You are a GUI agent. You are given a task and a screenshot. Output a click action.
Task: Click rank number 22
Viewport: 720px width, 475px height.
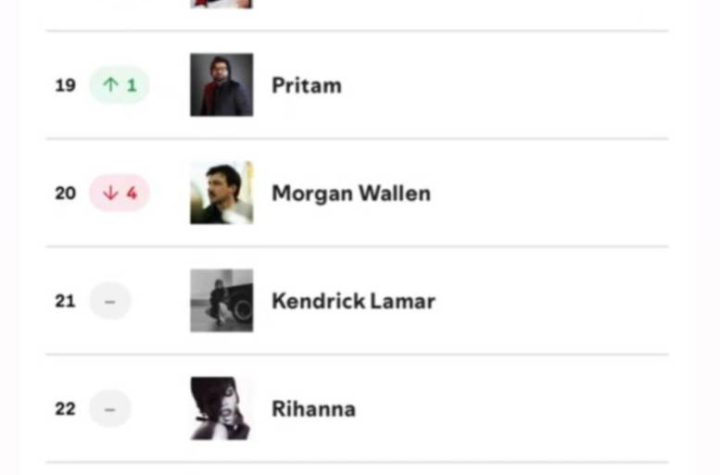65,409
